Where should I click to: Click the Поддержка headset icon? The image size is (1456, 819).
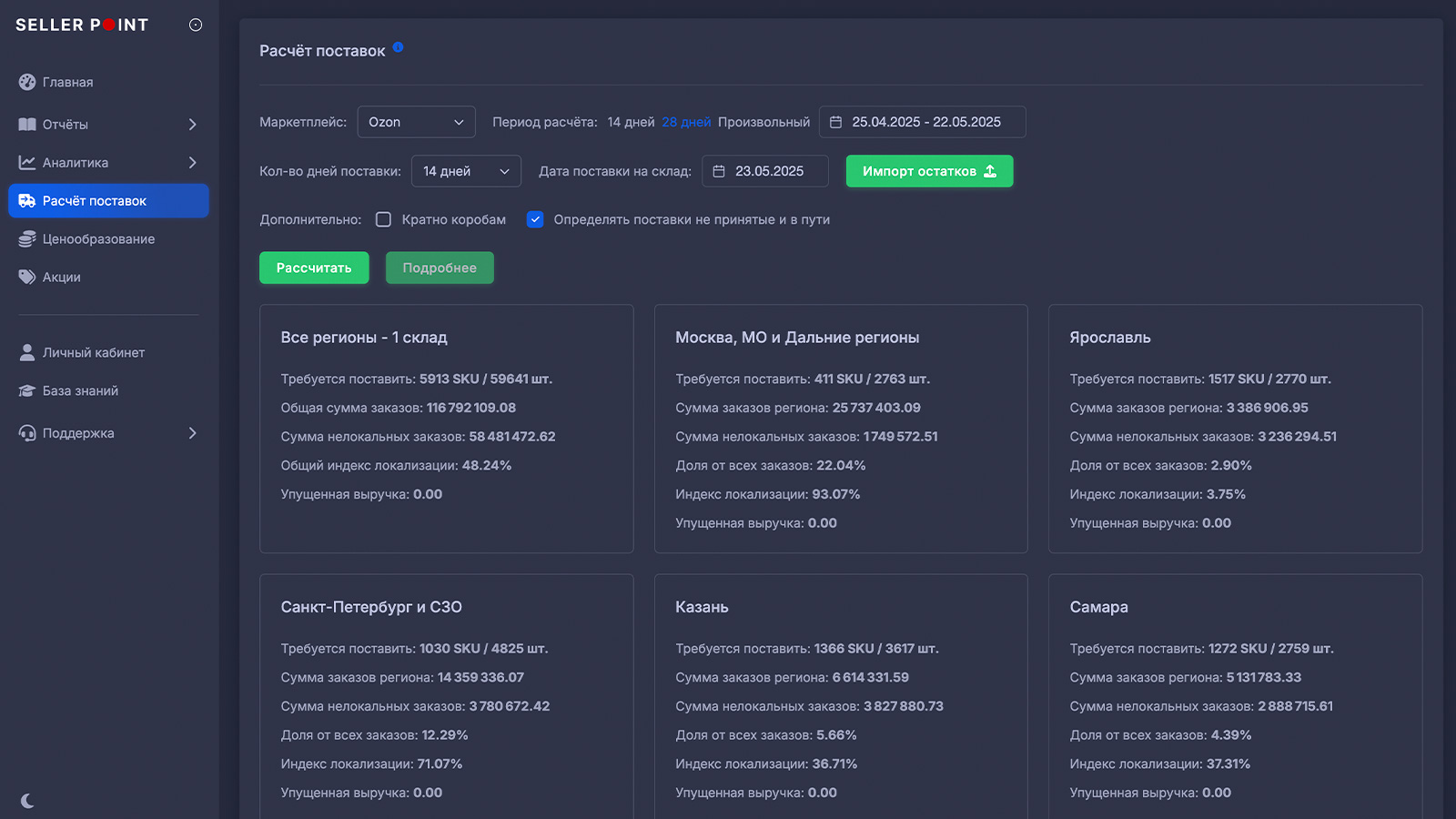pos(27,433)
